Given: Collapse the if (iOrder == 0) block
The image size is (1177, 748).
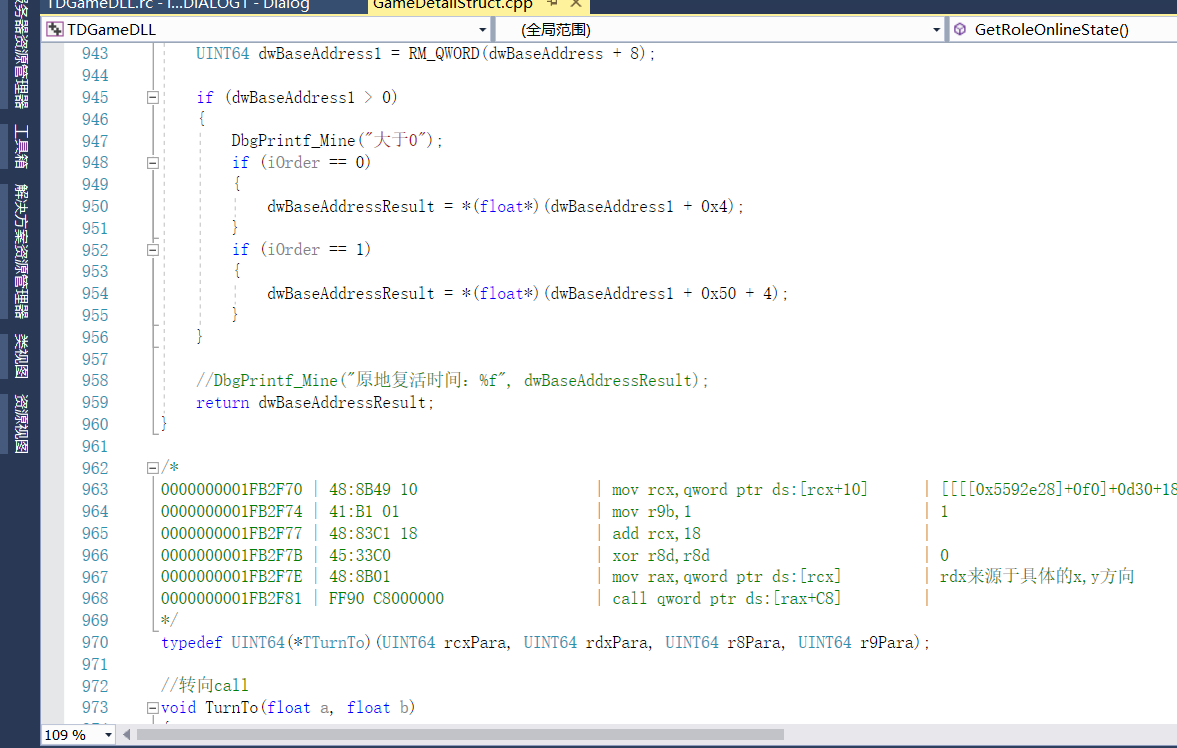Looking at the screenshot, I should [x=152, y=163].
